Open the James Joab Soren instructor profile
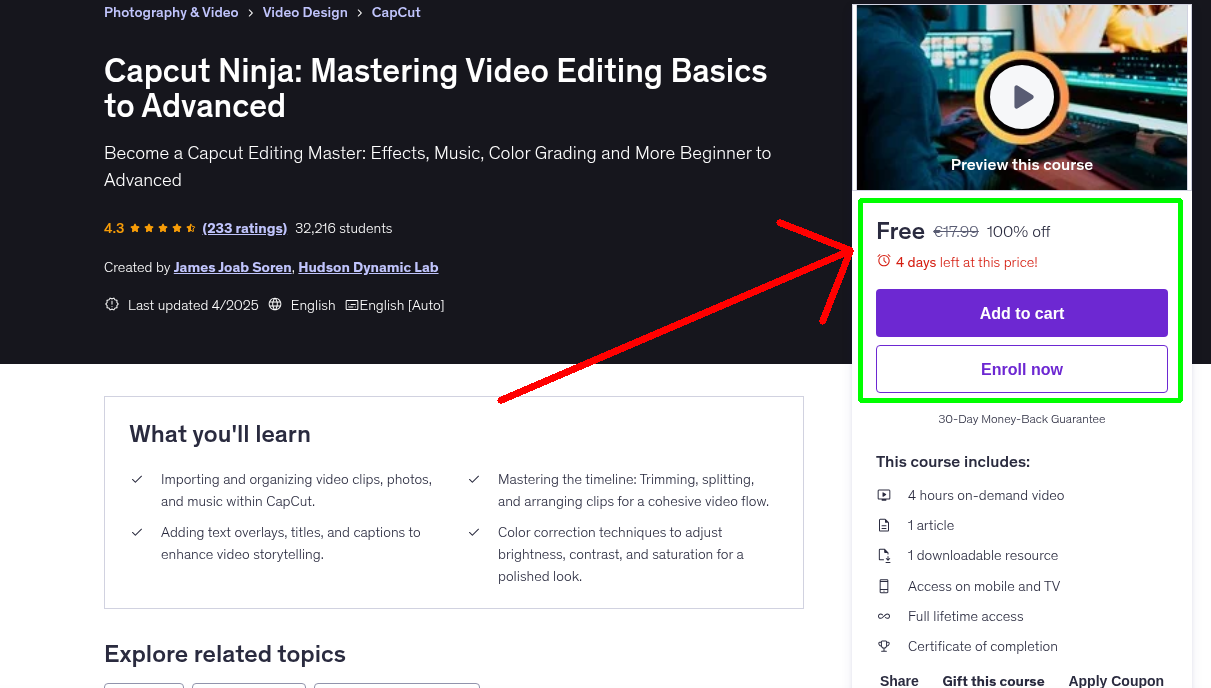Image resolution: width=1211 pixels, height=688 pixels. pyautogui.click(x=234, y=267)
